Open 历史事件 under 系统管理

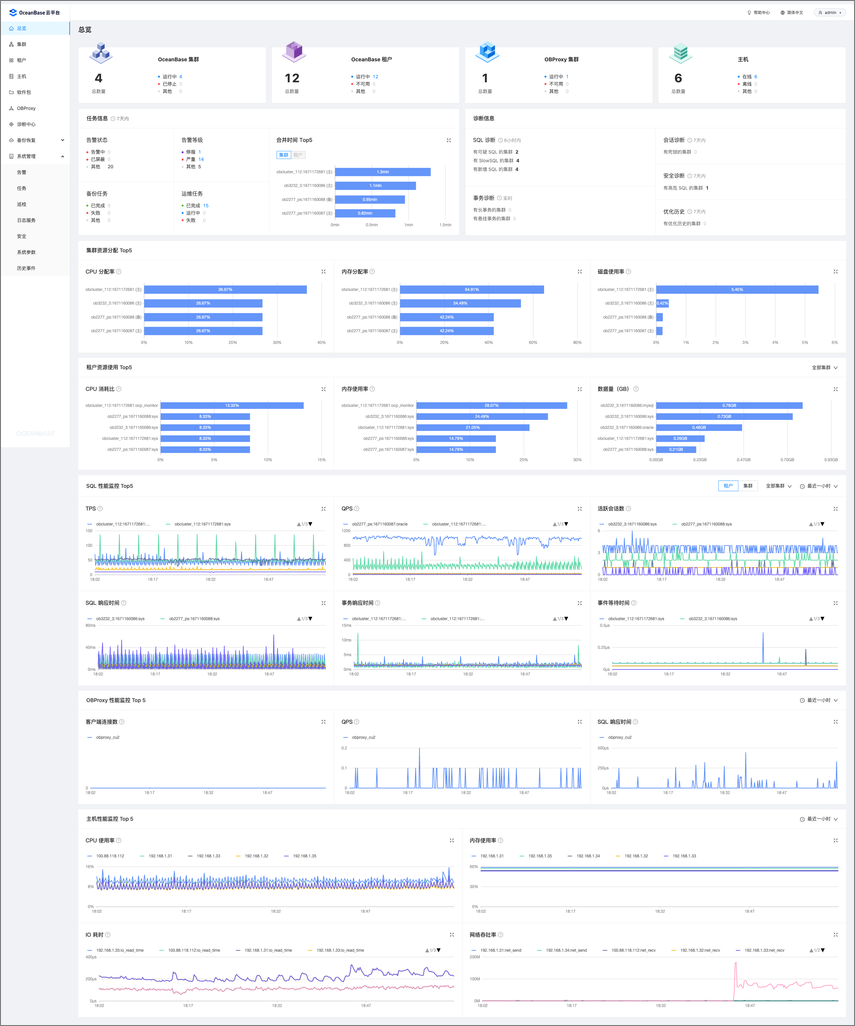[26, 268]
